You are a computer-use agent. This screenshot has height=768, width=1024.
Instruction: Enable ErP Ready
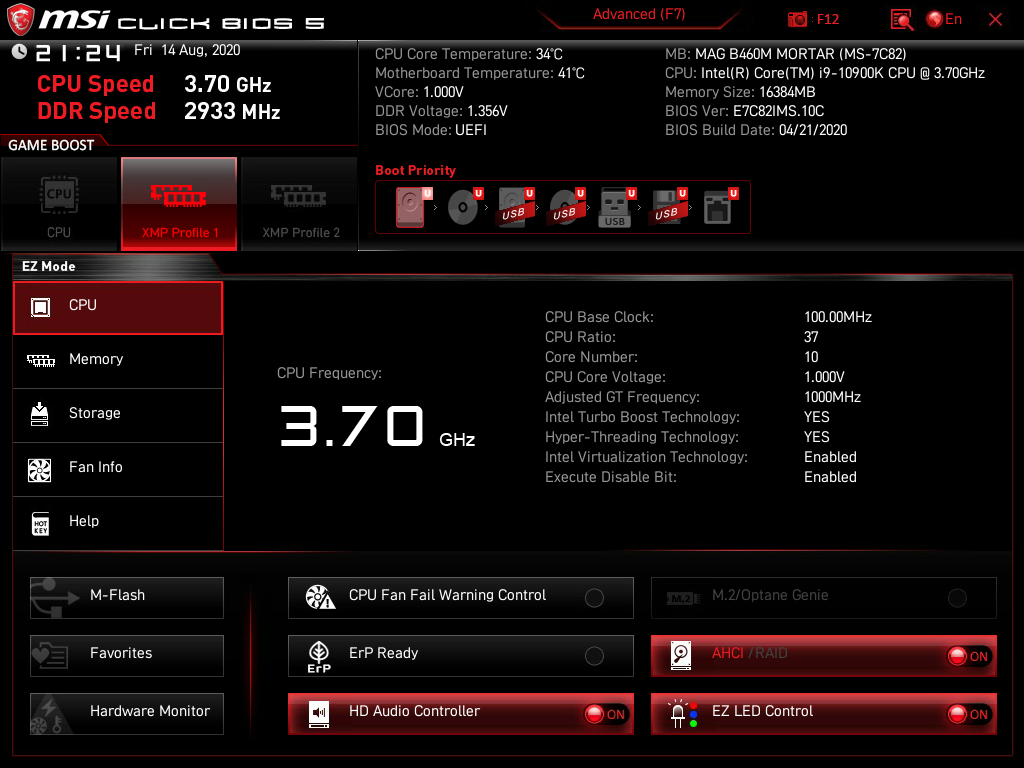pyautogui.click(x=595, y=655)
